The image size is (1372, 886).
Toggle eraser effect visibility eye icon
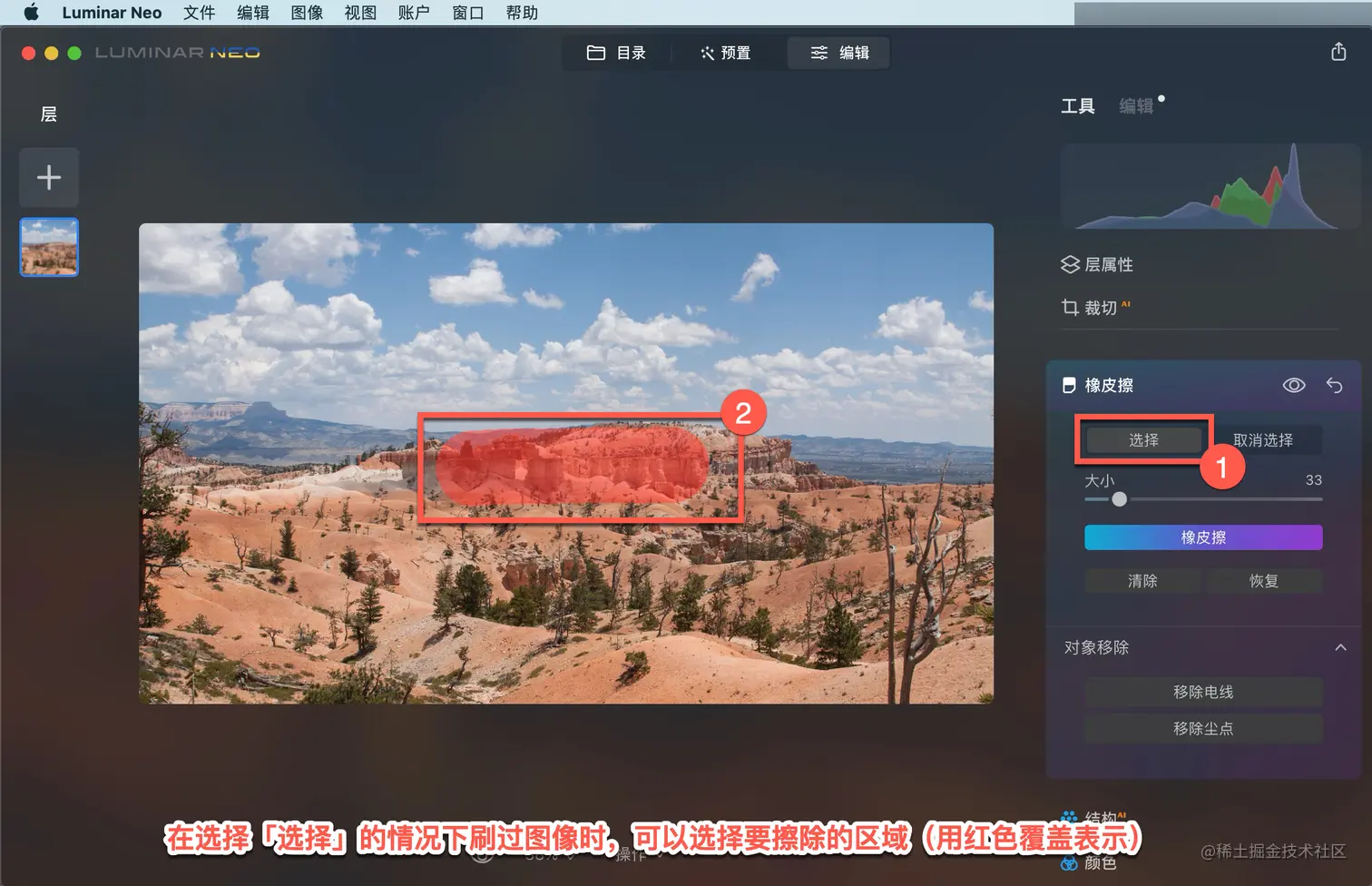coord(1294,385)
